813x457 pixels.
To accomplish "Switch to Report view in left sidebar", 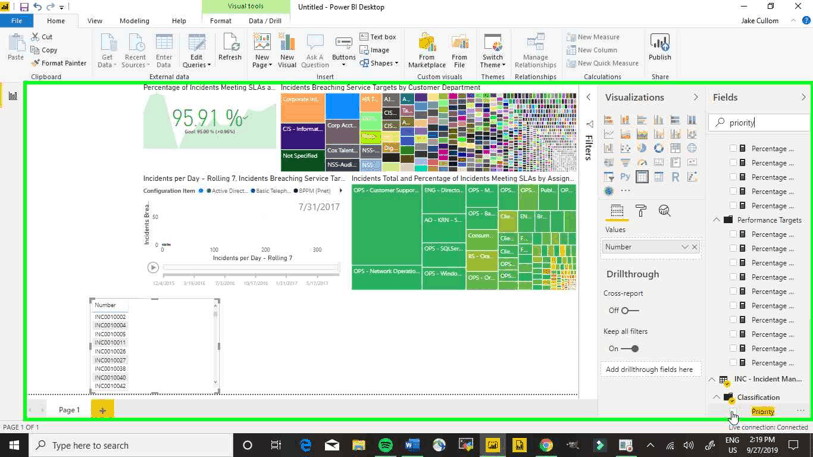I will pos(13,96).
